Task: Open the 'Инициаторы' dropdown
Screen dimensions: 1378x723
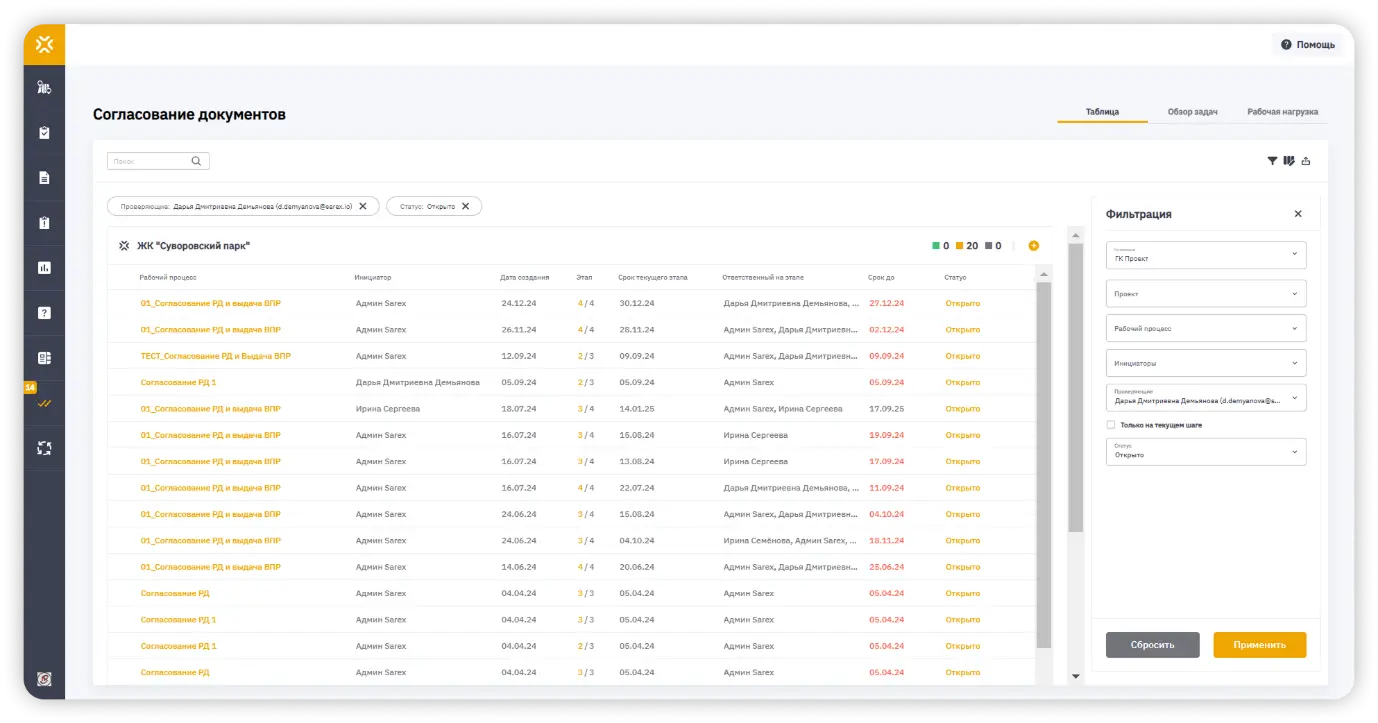Action: click(1205, 363)
